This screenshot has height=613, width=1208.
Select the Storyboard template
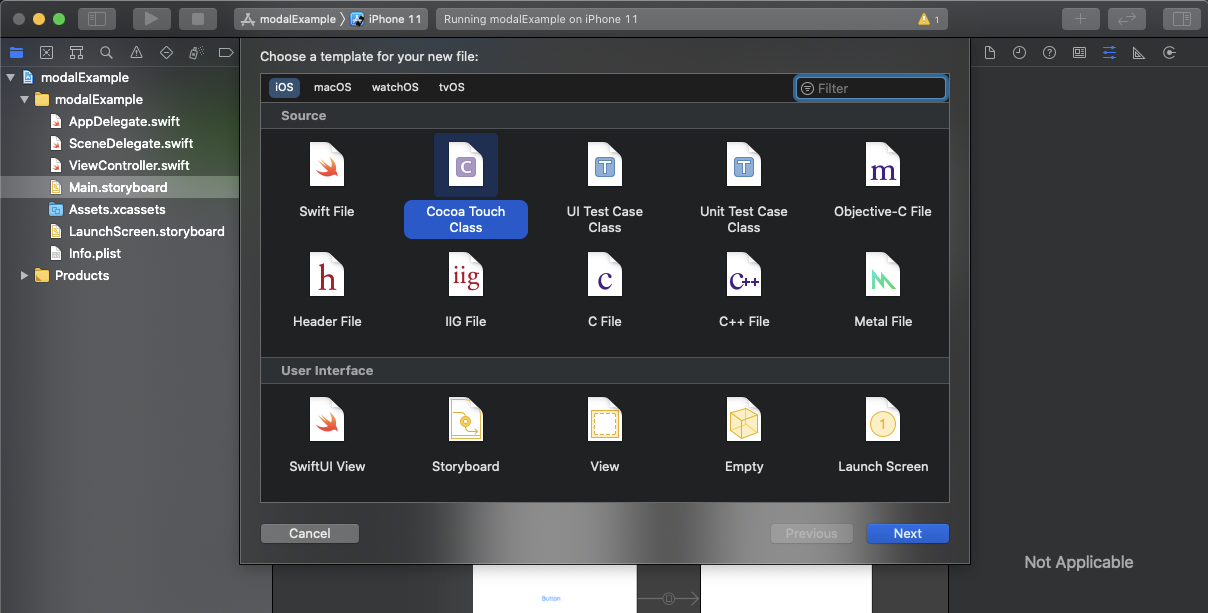(466, 435)
